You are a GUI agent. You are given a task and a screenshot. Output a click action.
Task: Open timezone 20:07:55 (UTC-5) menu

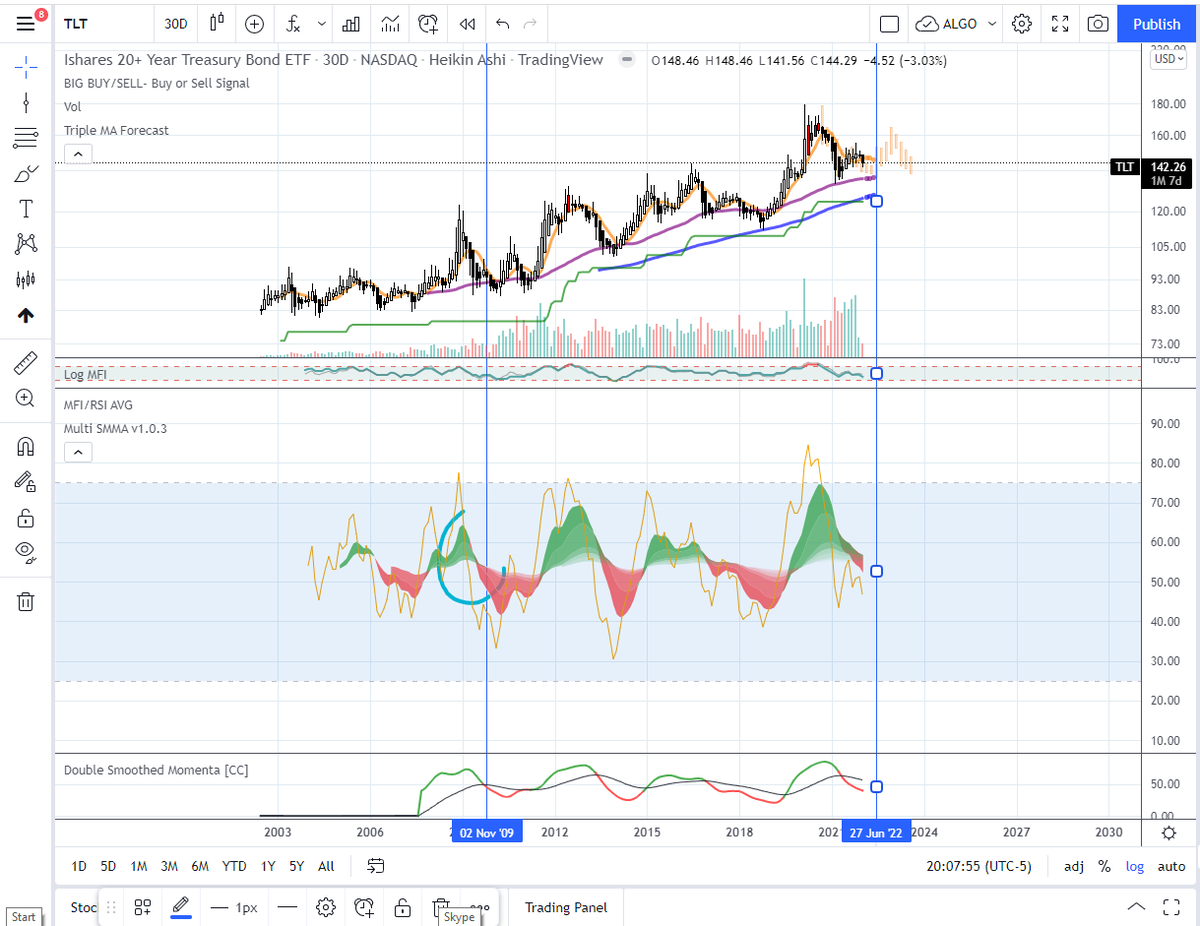979,866
